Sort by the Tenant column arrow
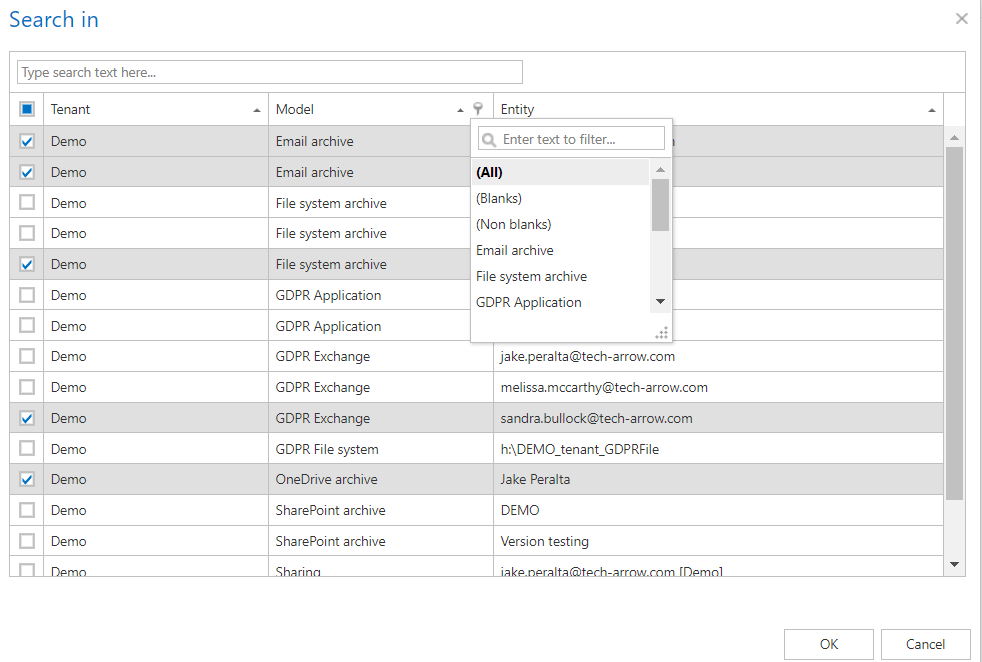 pyautogui.click(x=257, y=110)
